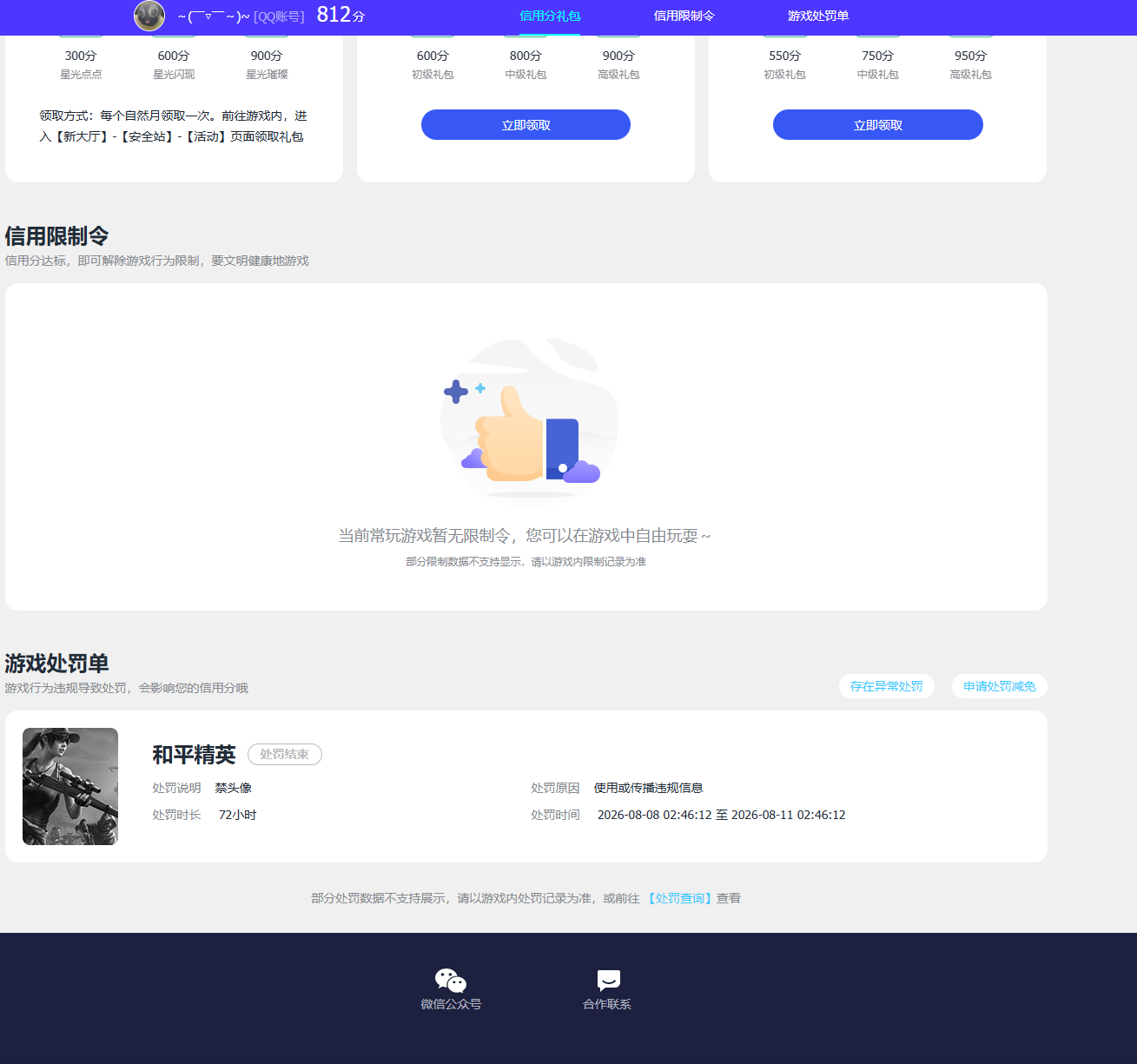Screen dimensions: 1137x1064
Task: Claim the gift pack under the 800分 tier
Action: 526,124
